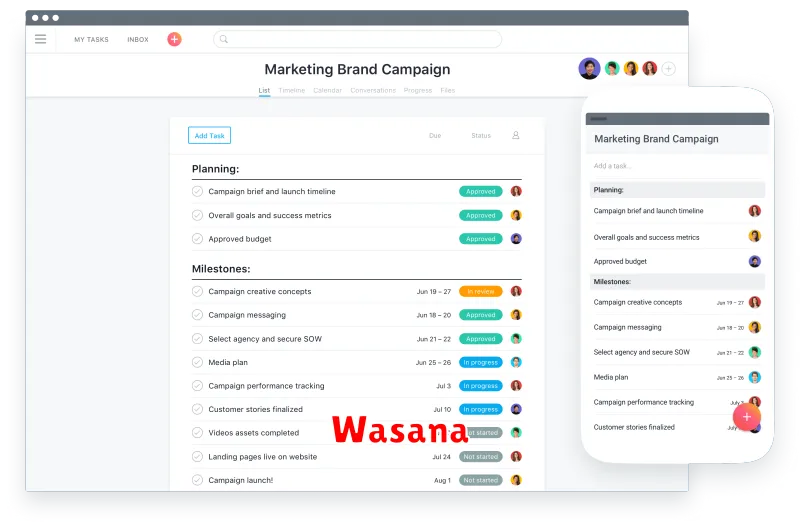
Task: Tap the mobile floating plus button
Action: tap(746, 417)
